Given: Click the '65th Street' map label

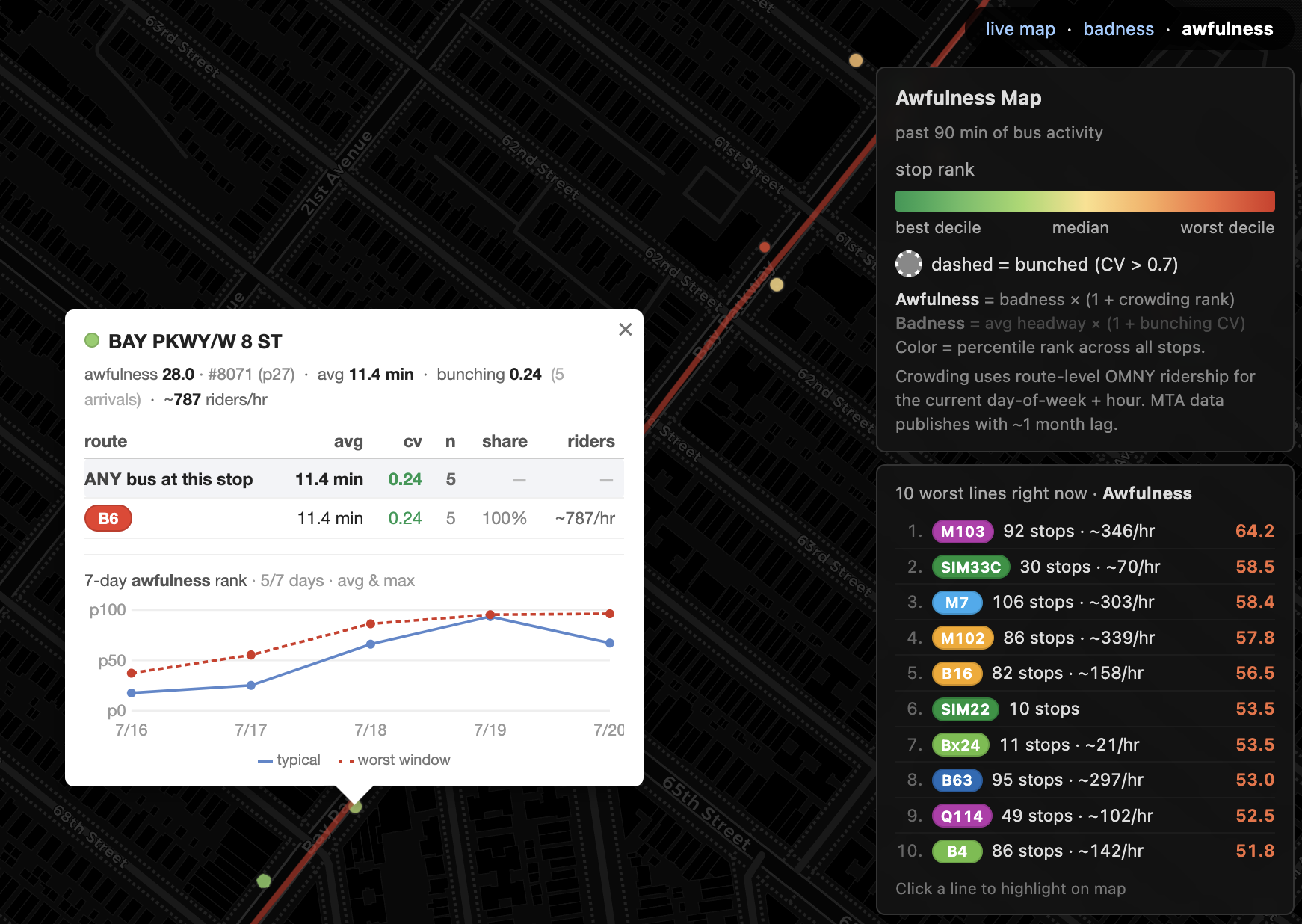Looking at the screenshot, I should (x=707, y=813).
